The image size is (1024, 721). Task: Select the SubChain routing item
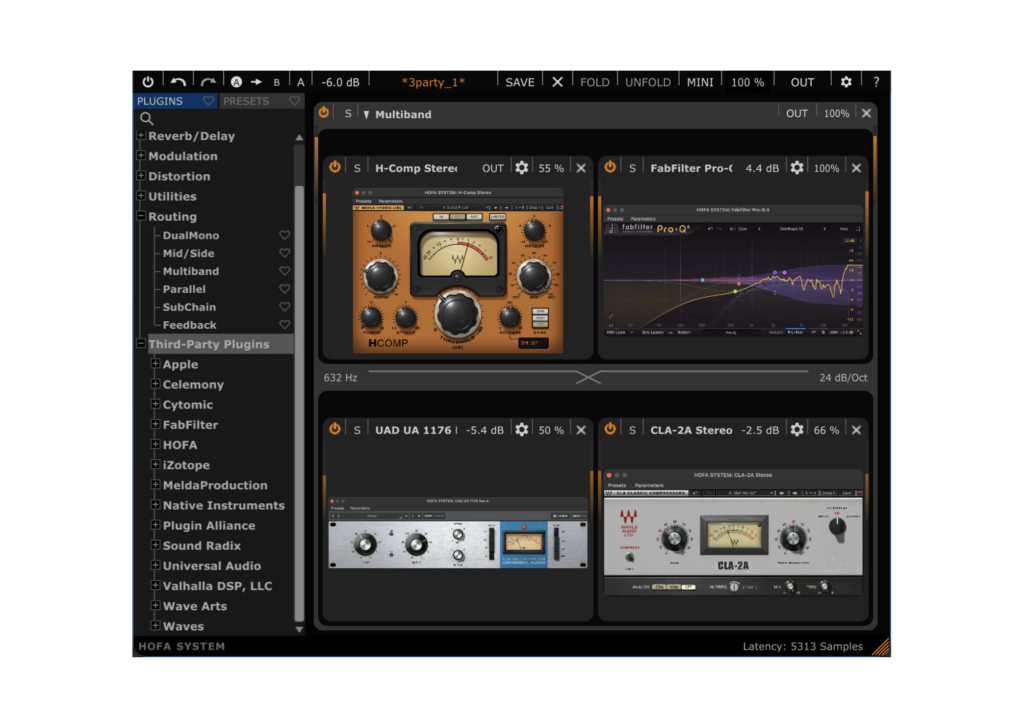189,307
